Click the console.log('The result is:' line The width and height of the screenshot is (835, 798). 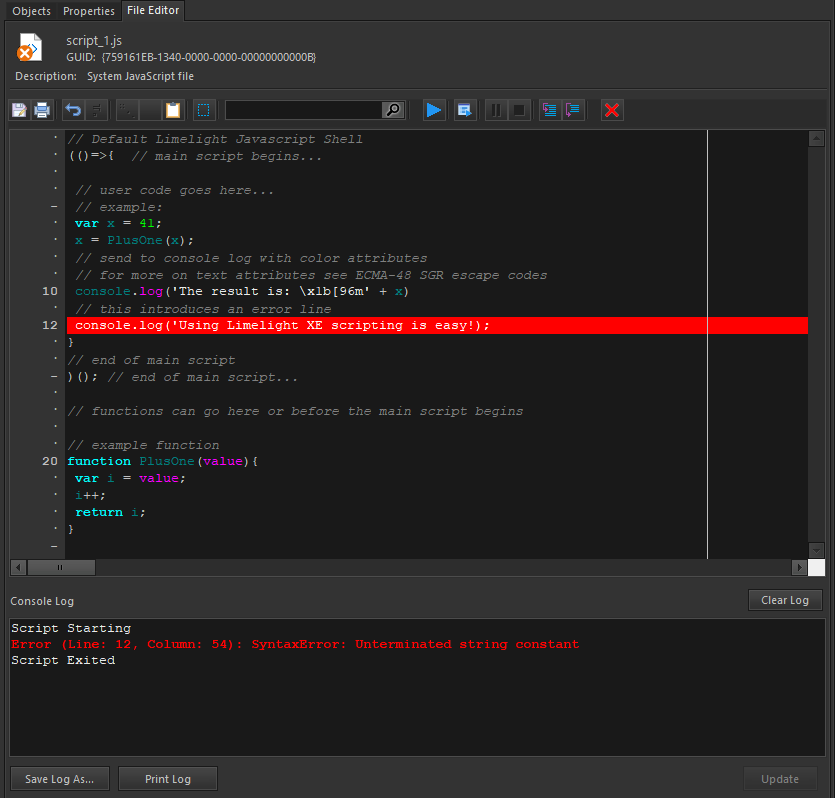point(242,291)
